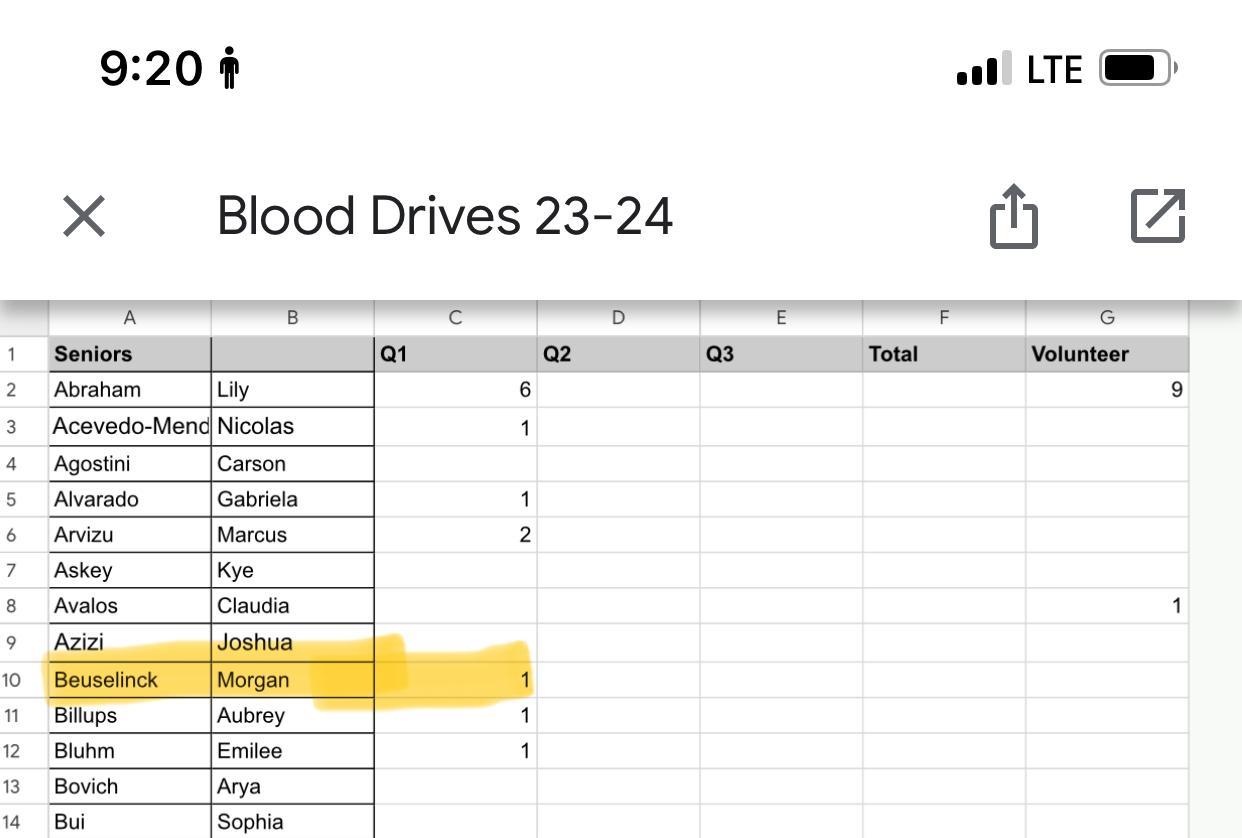Select column A header

tap(129, 318)
